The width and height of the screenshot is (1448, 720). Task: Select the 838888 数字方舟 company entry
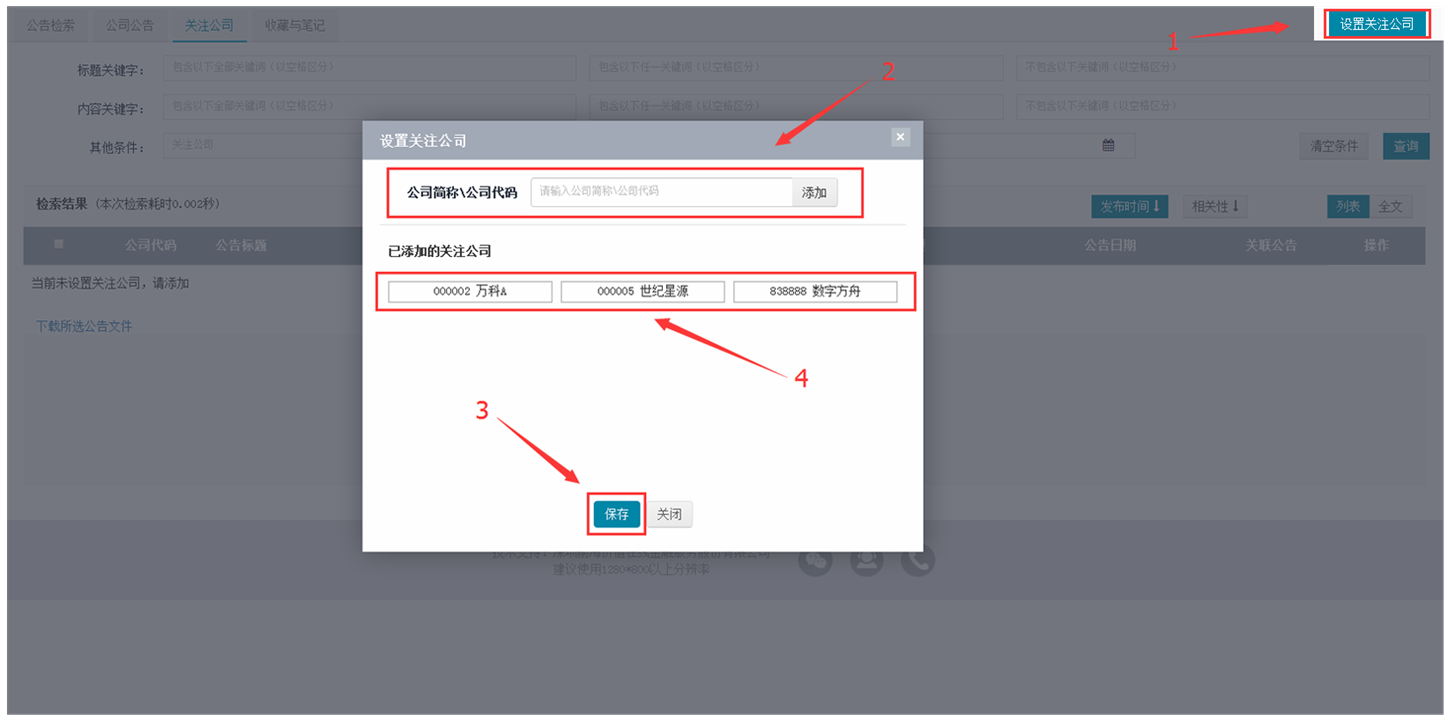coord(815,291)
